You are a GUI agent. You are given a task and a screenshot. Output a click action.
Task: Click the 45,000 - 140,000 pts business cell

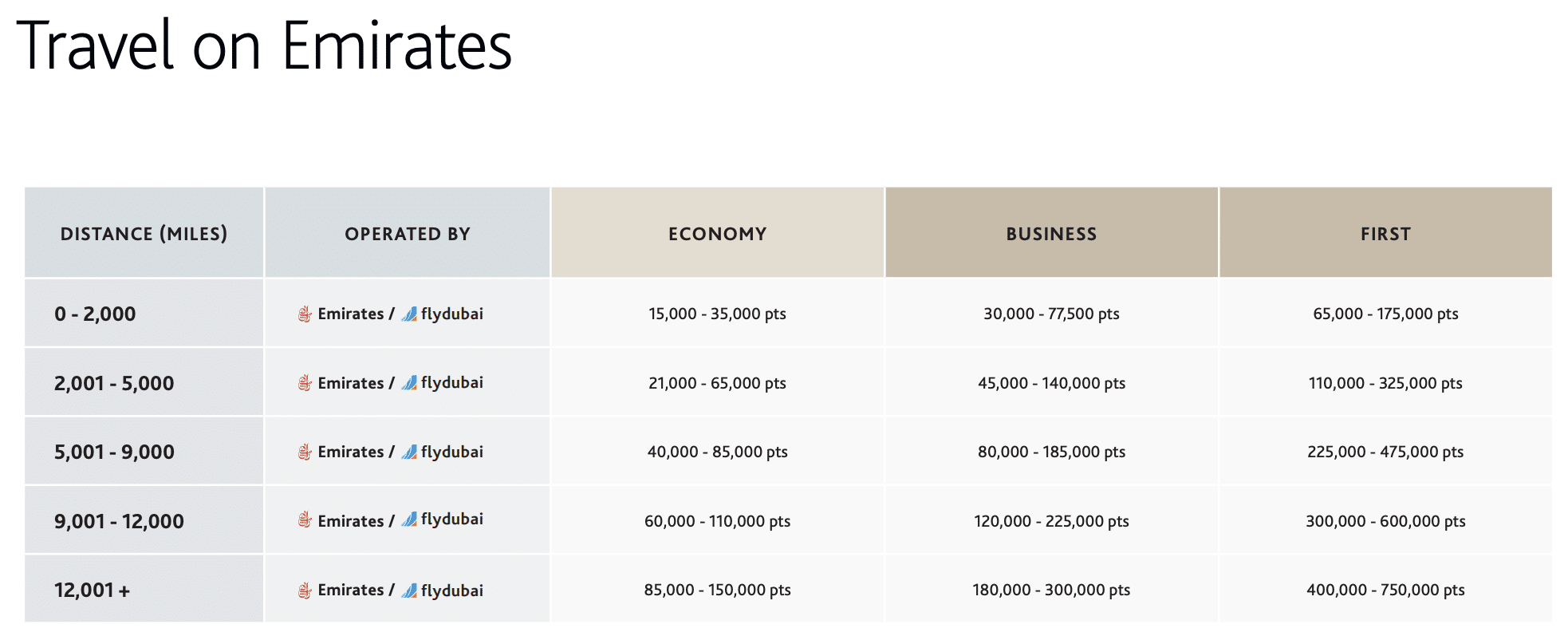[x=1051, y=383]
